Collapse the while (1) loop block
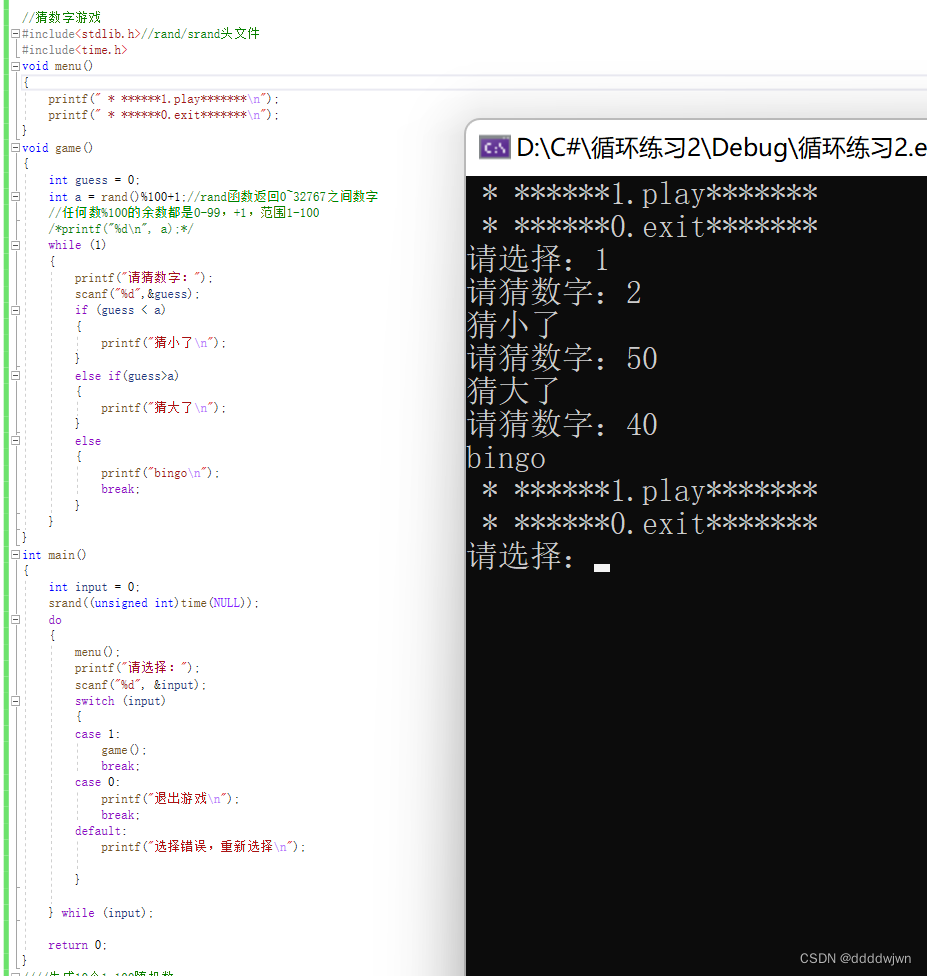This screenshot has width=927, height=976. [14, 244]
